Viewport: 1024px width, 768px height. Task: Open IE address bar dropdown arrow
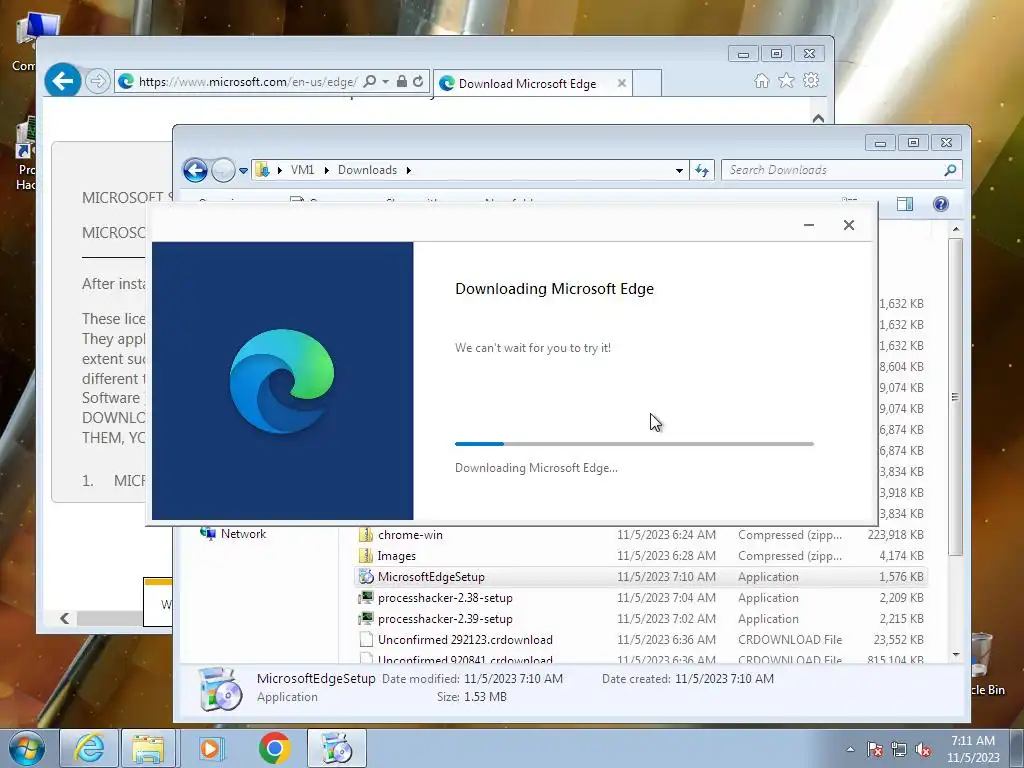tap(385, 82)
